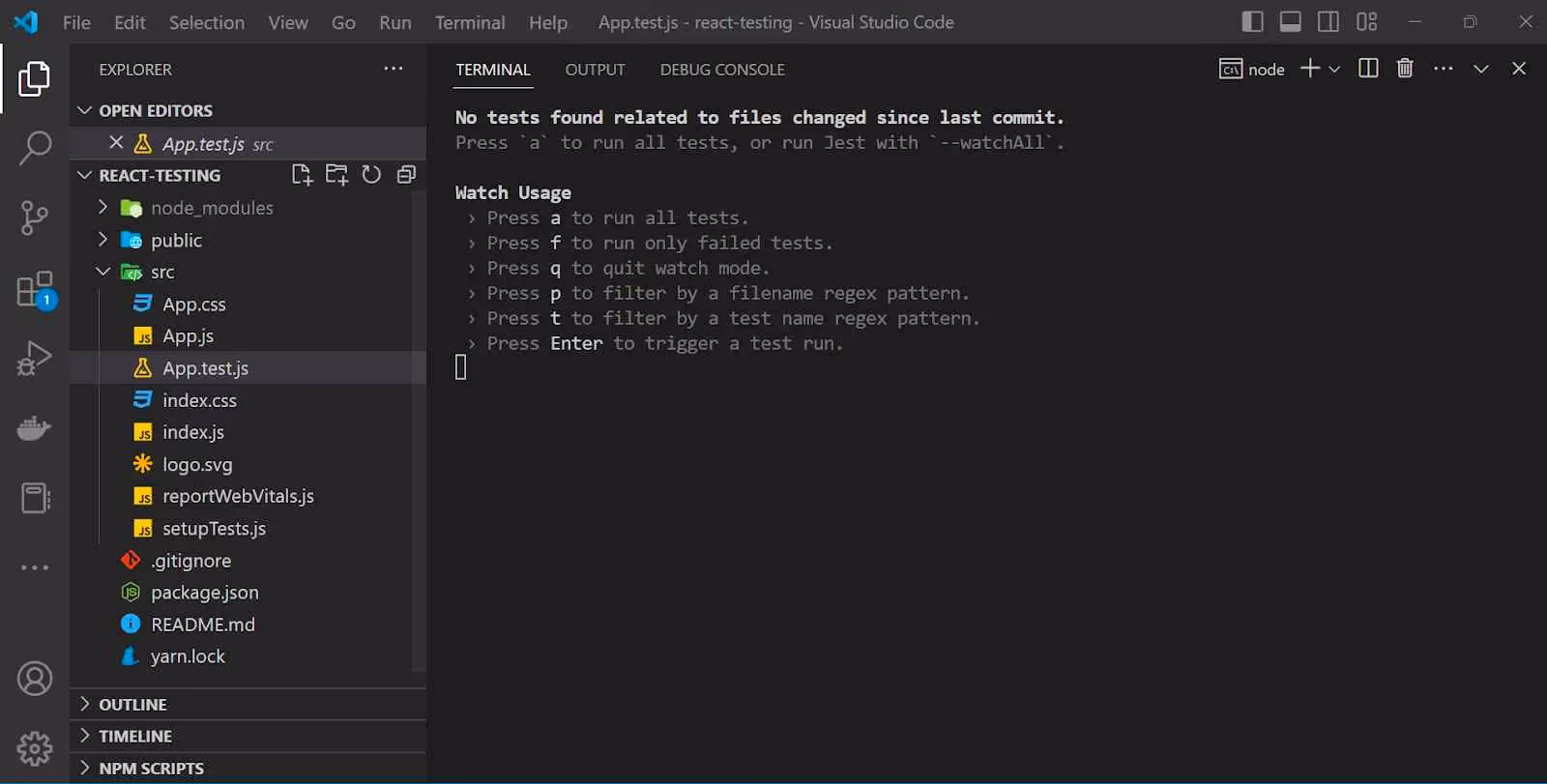Open the Run menu
This screenshot has width=1547, height=784.
point(394,22)
